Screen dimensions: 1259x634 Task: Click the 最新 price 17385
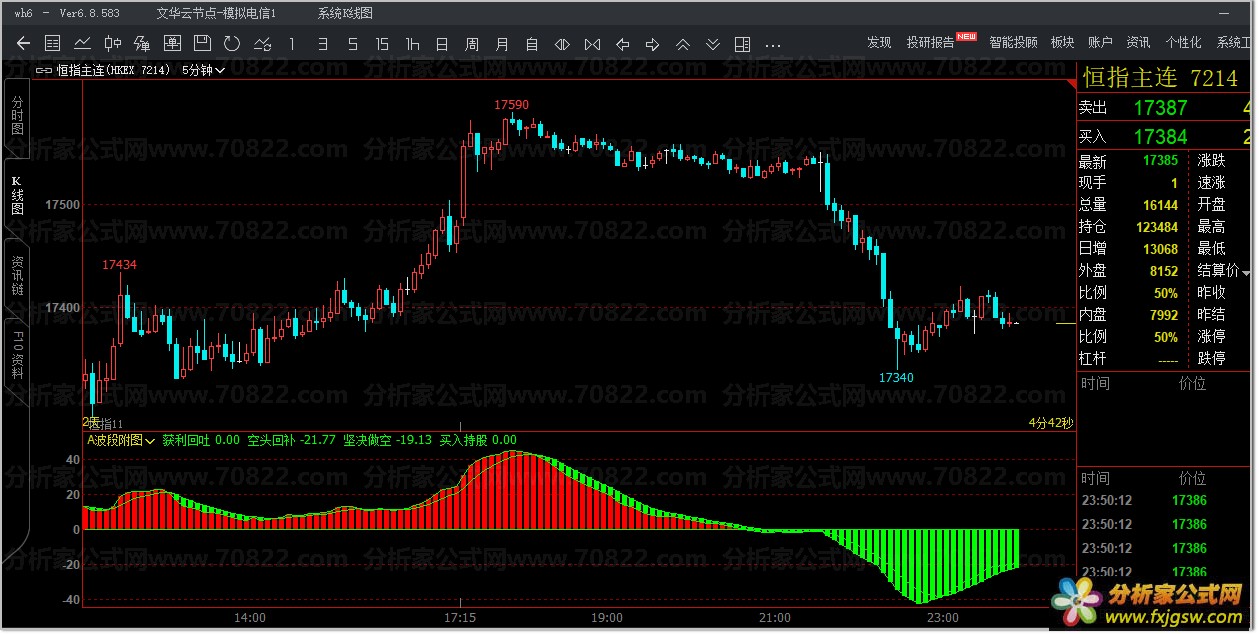[x=1160, y=161]
